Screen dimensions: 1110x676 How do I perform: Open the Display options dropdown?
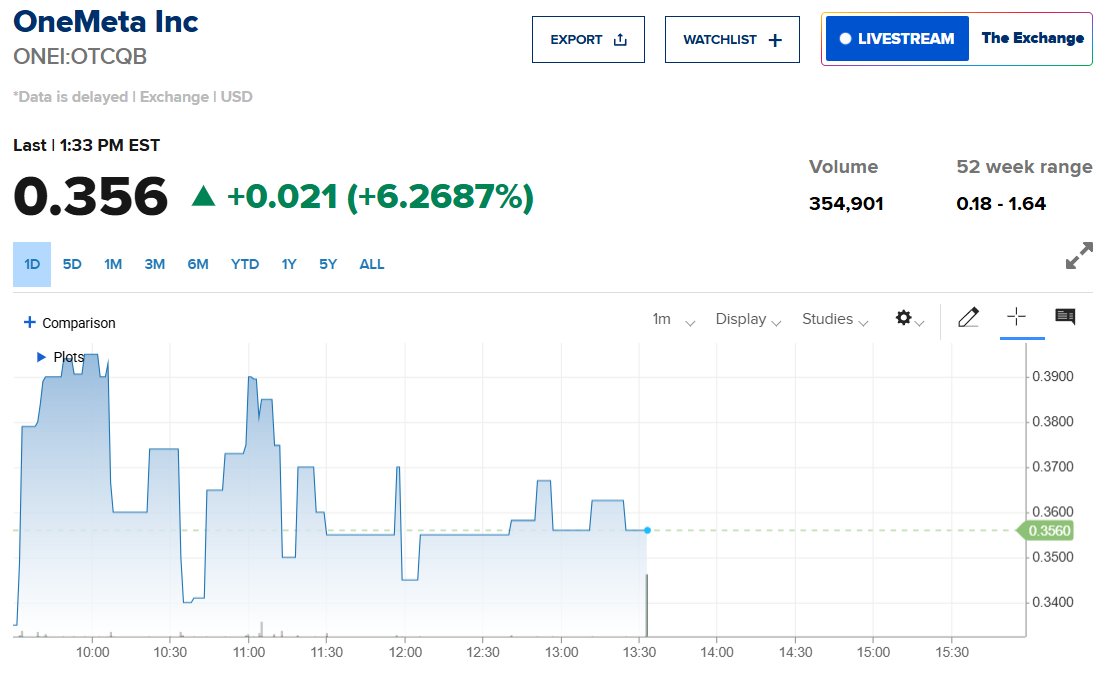pyautogui.click(x=747, y=318)
